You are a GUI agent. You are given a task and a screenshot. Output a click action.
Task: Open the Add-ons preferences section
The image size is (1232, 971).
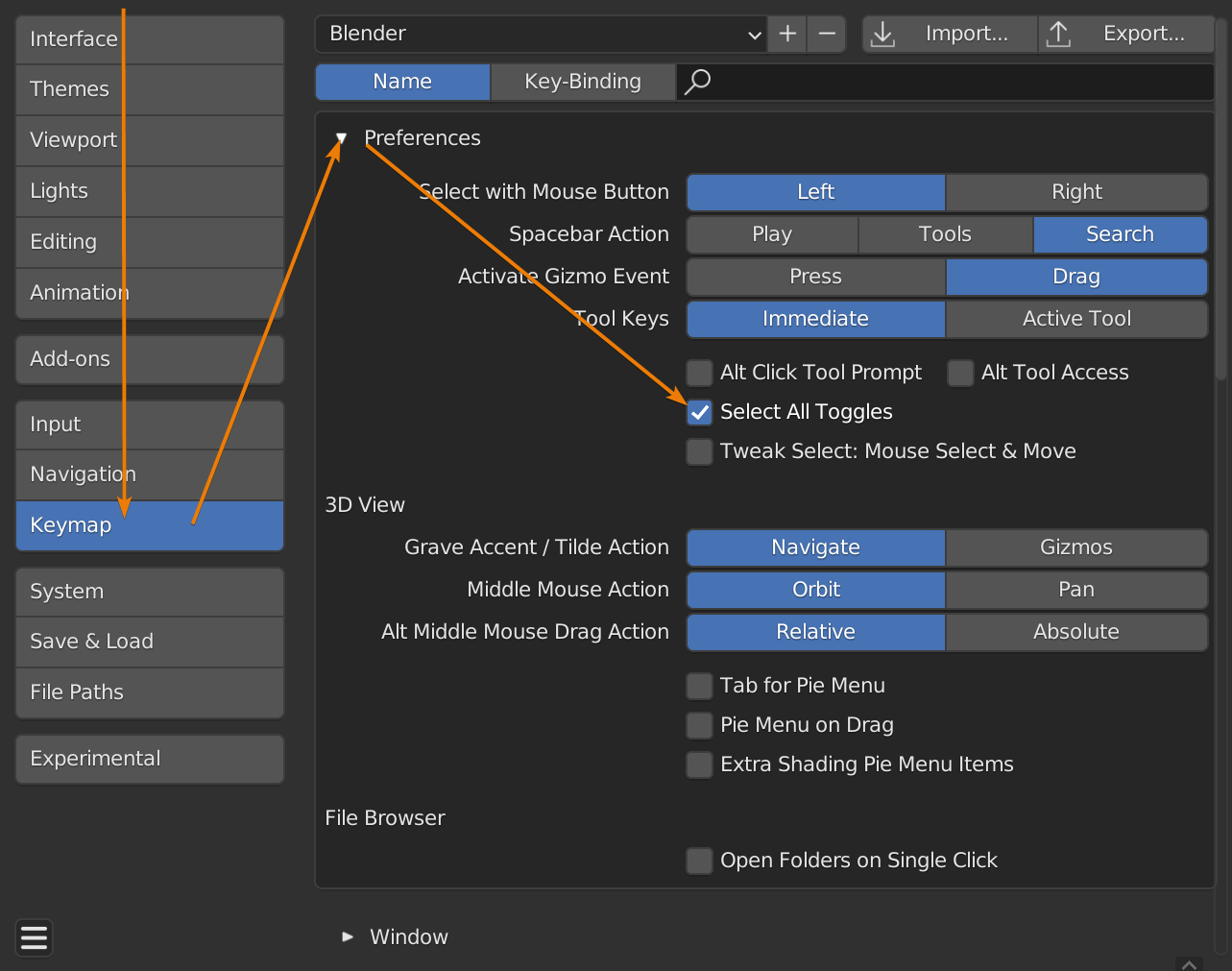(150, 359)
